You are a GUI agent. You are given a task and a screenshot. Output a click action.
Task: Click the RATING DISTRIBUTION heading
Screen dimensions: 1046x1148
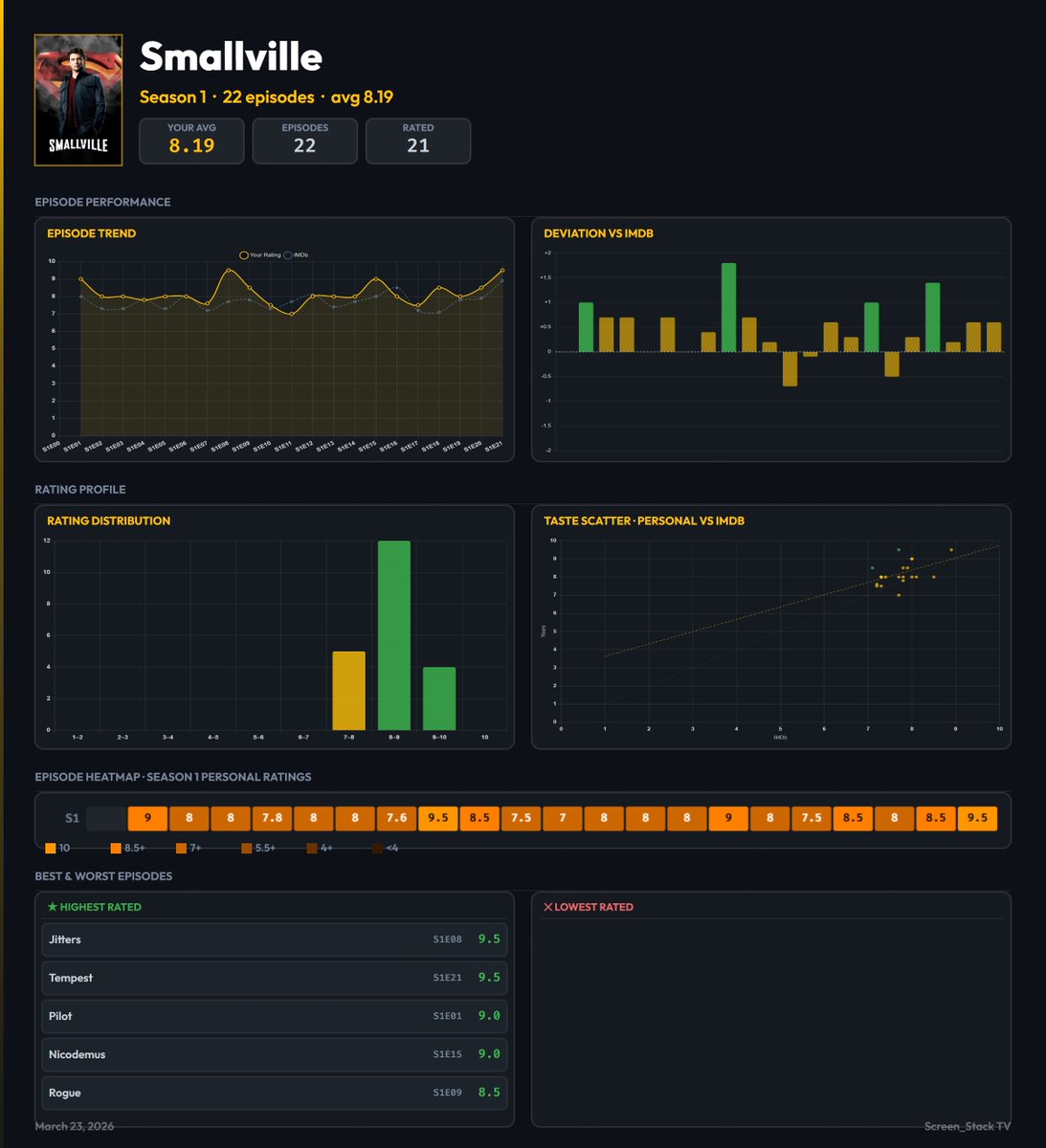109,521
